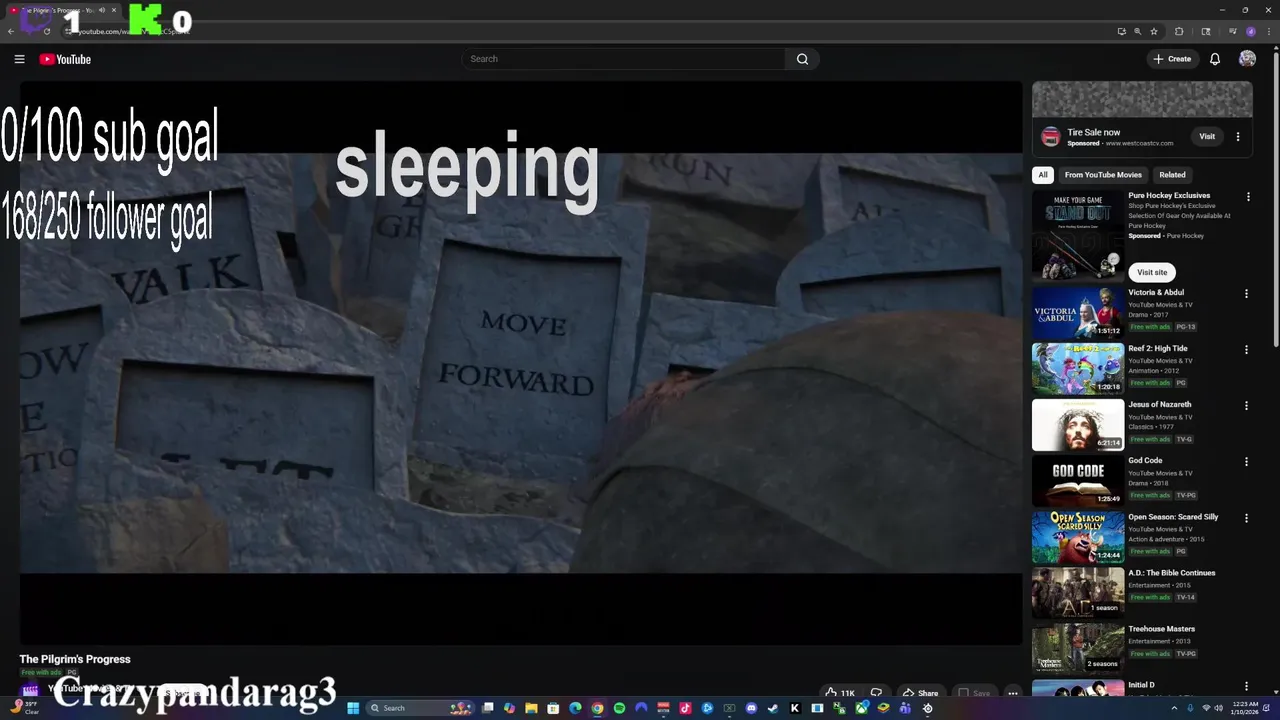The image size is (1280, 720).
Task: Open more options for Jesus of Nazareth
Action: pyautogui.click(x=1247, y=406)
